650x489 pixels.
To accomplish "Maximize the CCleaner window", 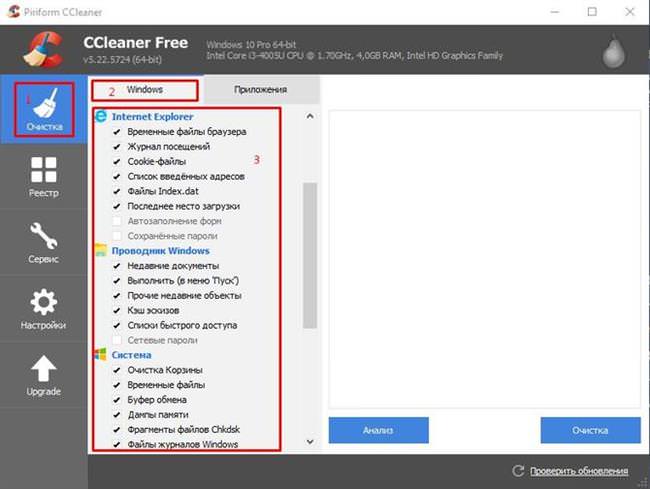I will pyautogui.click(x=592, y=12).
